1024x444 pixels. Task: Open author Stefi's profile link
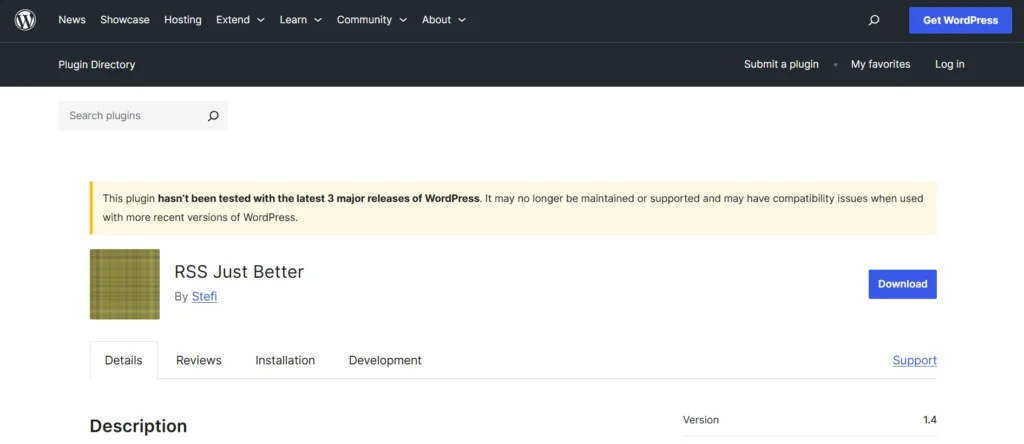pyautogui.click(x=204, y=297)
